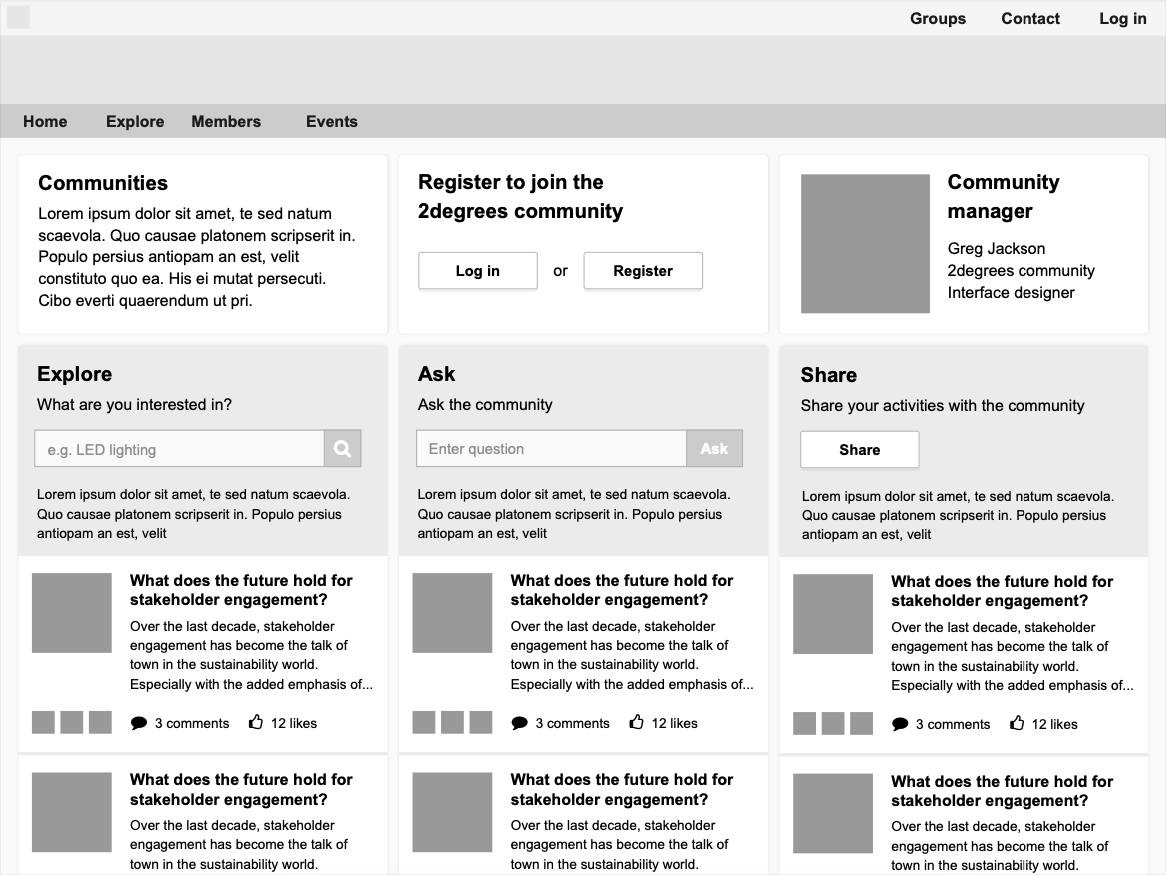The height and width of the screenshot is (875, 1166).
Task: Open second article headline in Explore column
Action: (241, 790)
